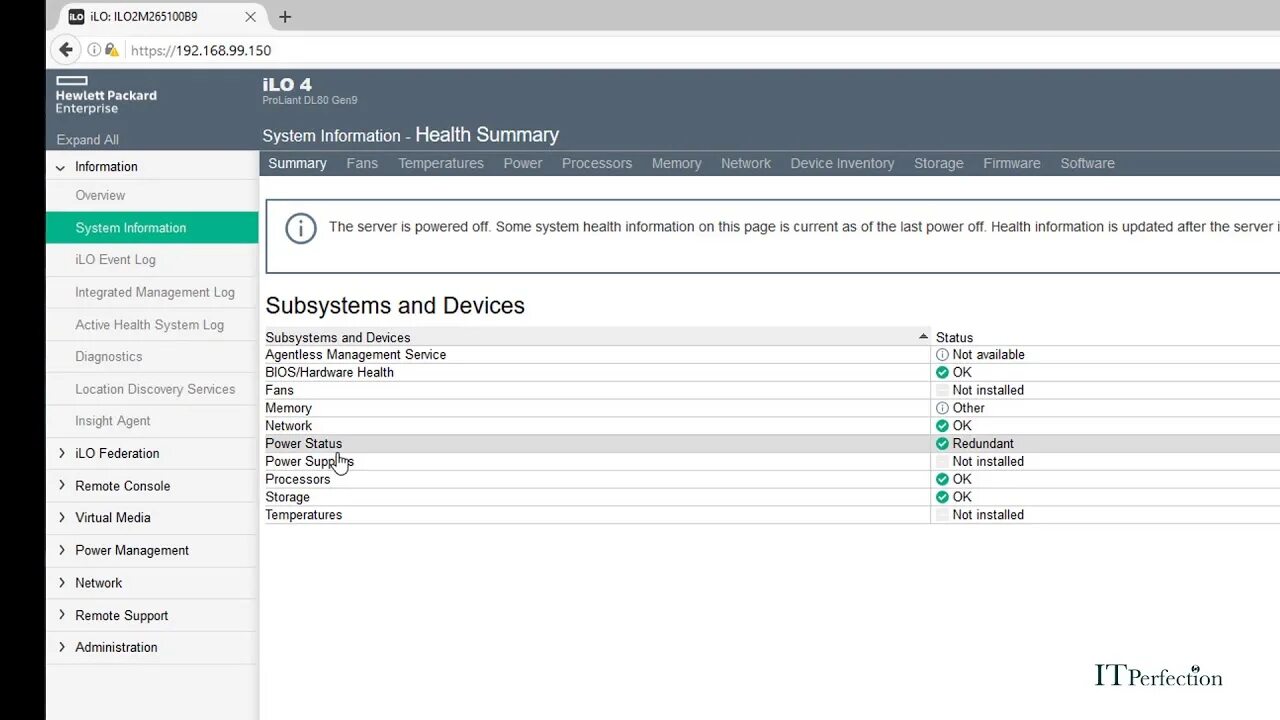Image resolution: width=1280 pixels, height=720 pixels.
Task: Expand the iLO Federation section
Action: [x=62, y=454]
